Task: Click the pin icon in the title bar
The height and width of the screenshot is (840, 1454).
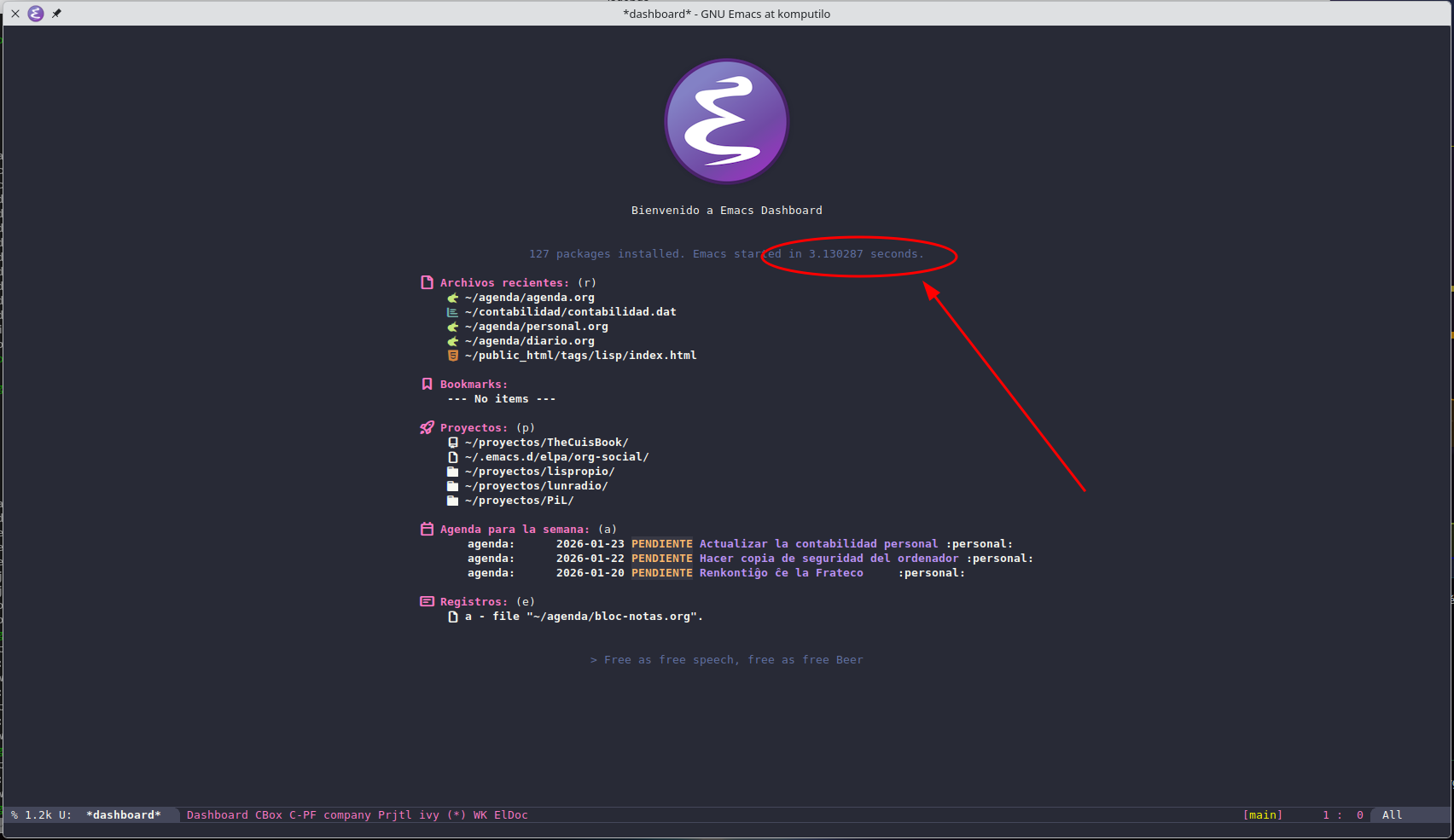Action: coord(56,14)
